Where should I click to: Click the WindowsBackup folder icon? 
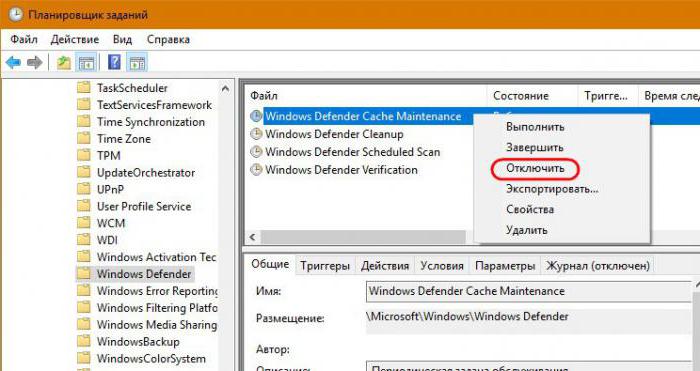coord(83,341)
